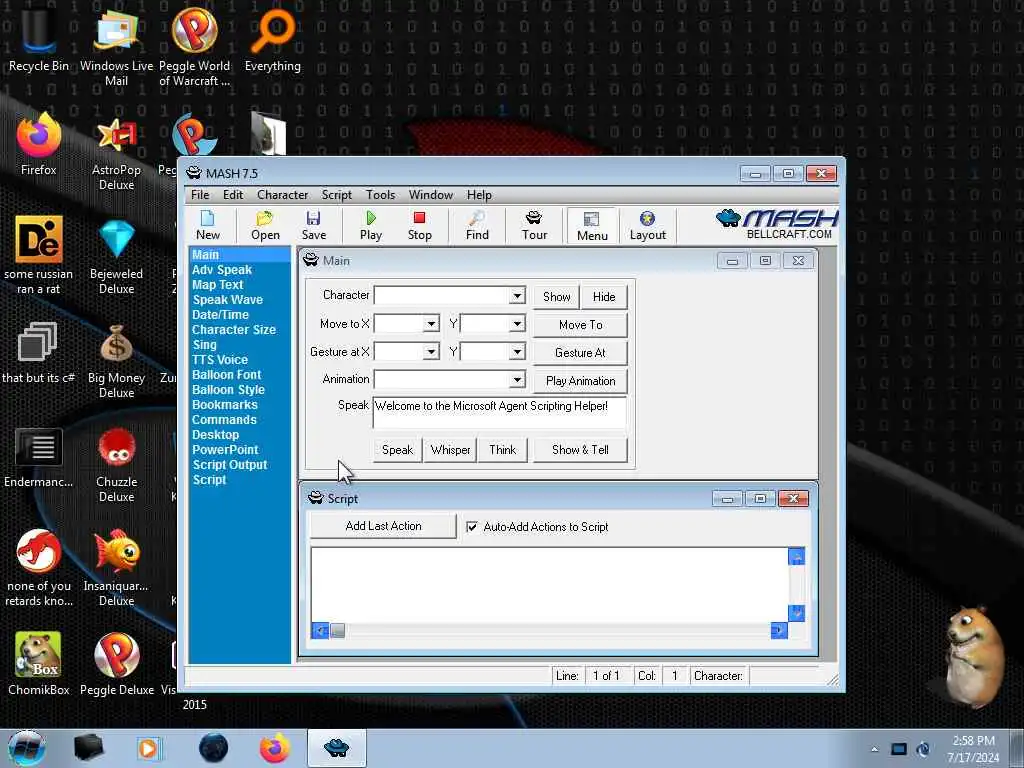1024x768 pixels.
Task: Click the Whisper button
Action: (x=450, y=450)
